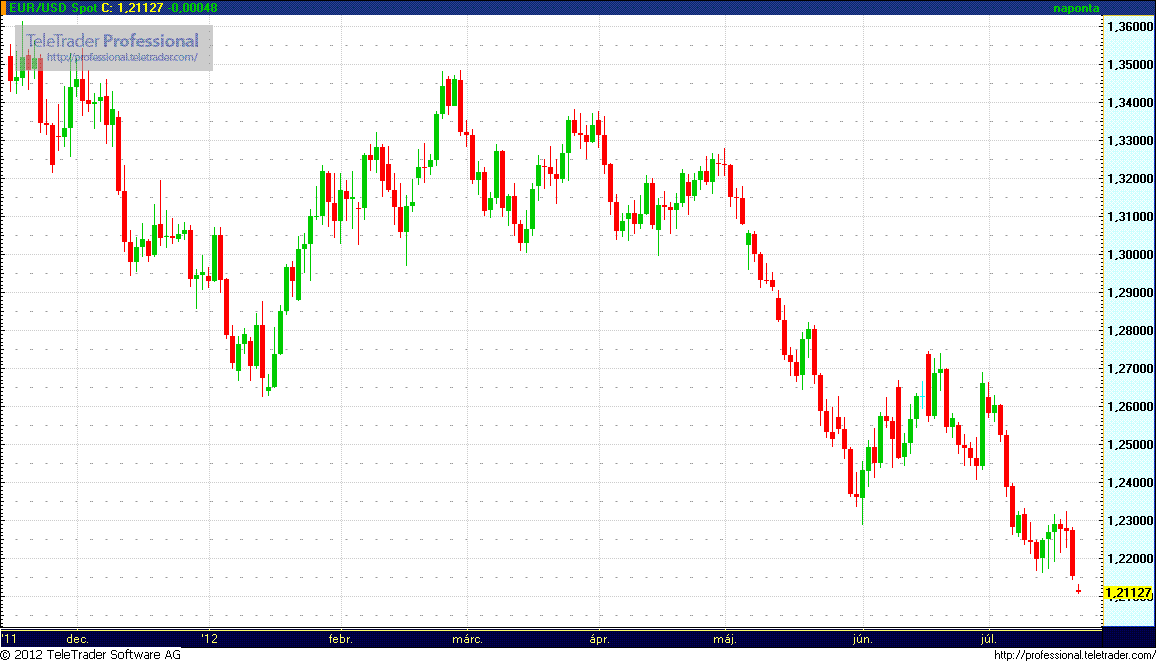Click the closing price C: 1,21127 in header
The image size is (1156, 664).
coord(132,7)
